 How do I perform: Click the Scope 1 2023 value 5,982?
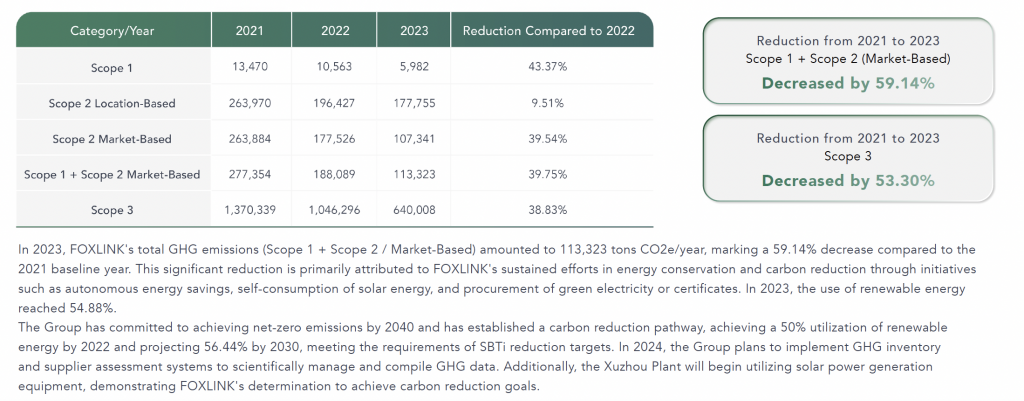[x=414, y=67]
